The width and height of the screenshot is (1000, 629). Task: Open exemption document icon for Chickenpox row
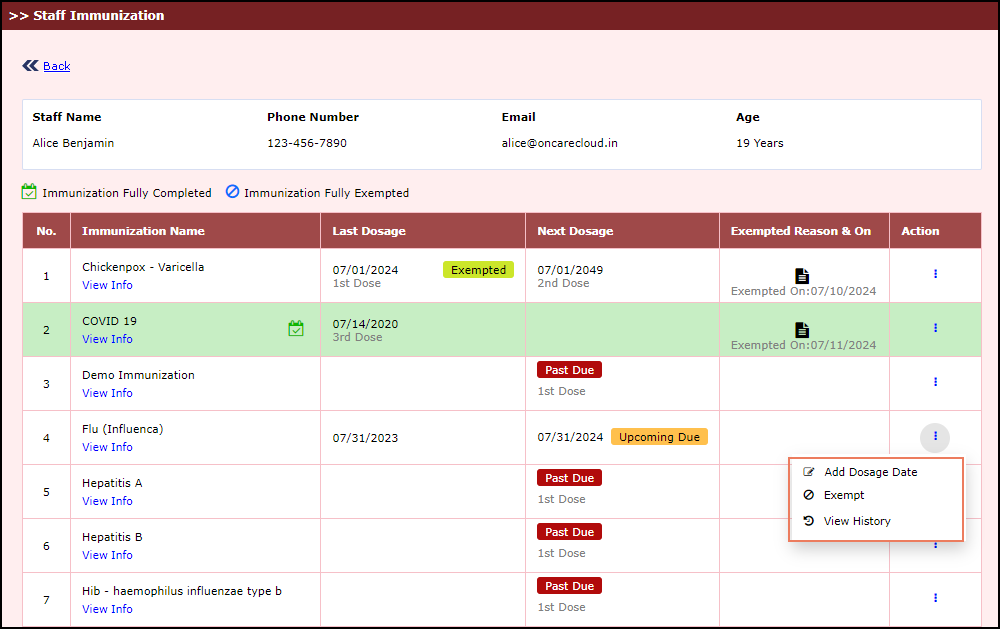tap(802, 275)
